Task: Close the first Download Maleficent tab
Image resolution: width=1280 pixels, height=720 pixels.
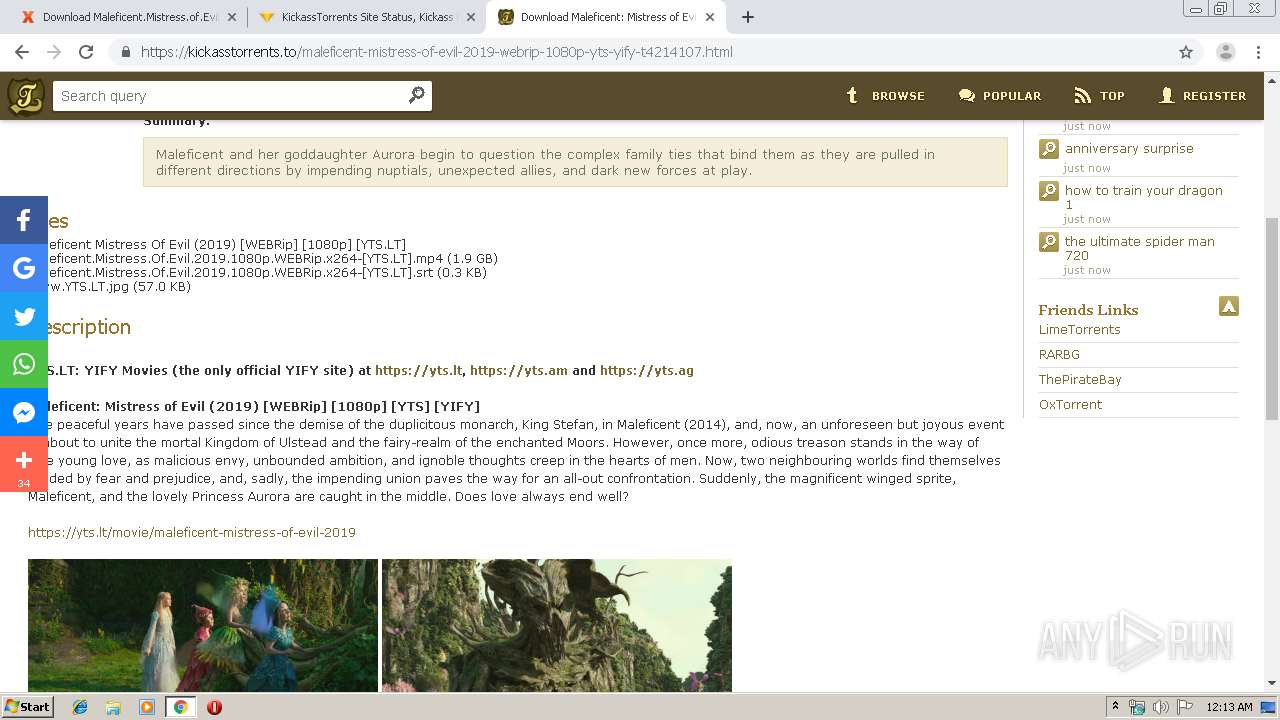Action: [x=232, y=17]
